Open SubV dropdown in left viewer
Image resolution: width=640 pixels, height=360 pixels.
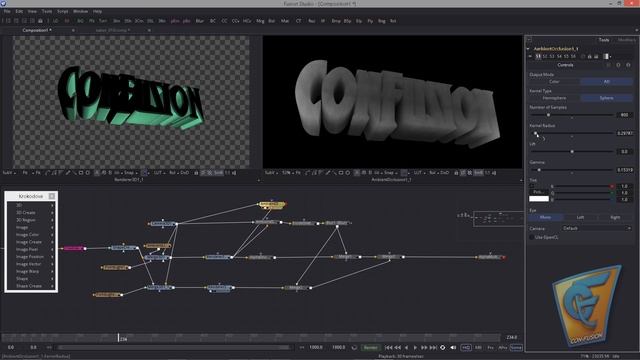point(9,173)
